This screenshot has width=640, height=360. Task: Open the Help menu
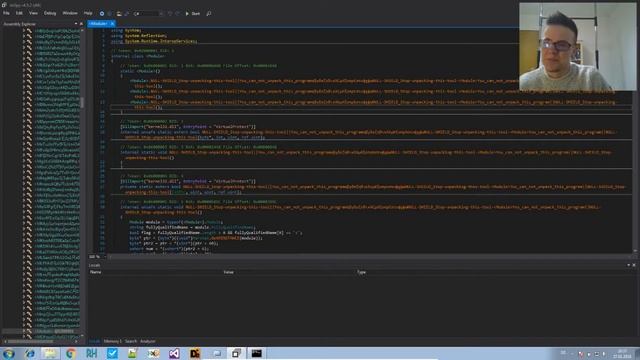point(88,13)
